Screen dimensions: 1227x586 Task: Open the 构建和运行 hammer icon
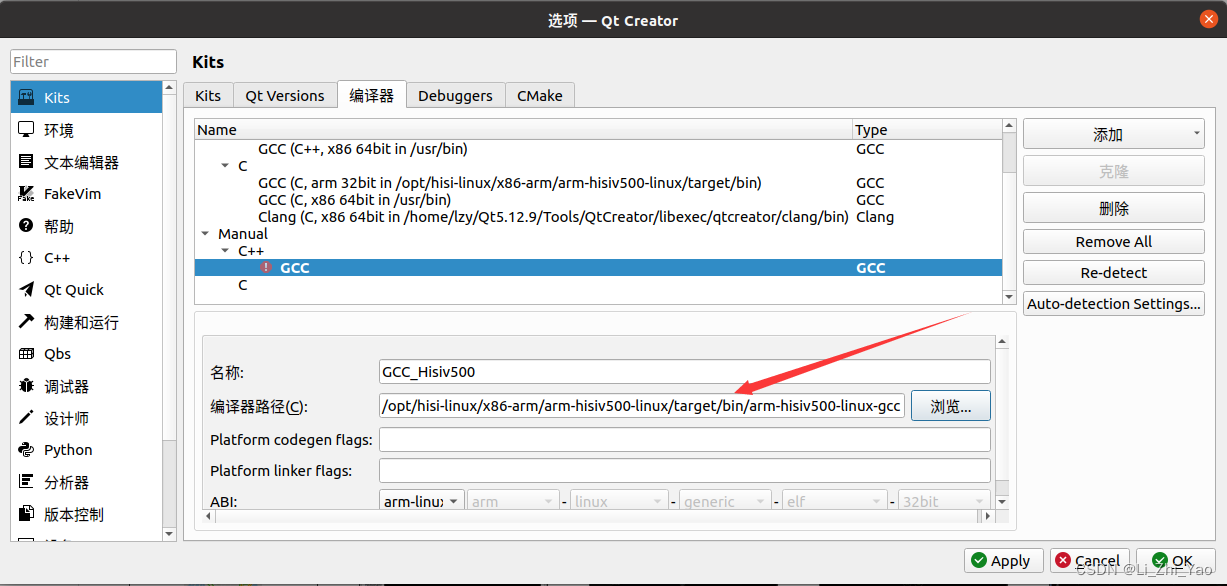pos(27,321)
